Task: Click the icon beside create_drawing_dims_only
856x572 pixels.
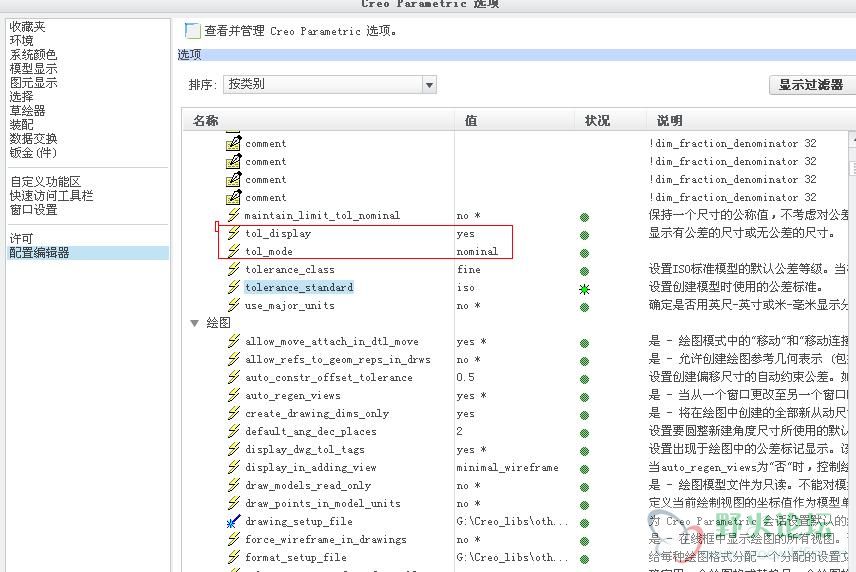Action: tap(234, 413)
